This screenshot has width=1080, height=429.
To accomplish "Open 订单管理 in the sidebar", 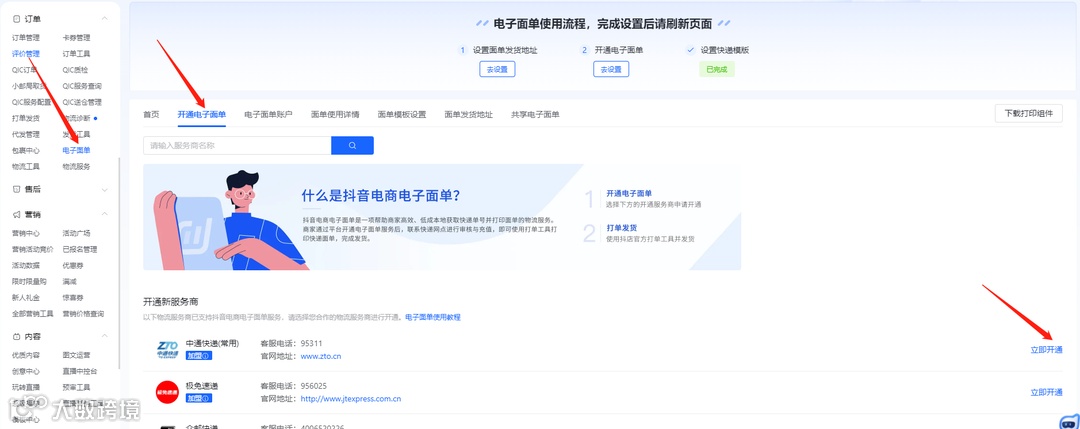I will click(x=25, y=38).
